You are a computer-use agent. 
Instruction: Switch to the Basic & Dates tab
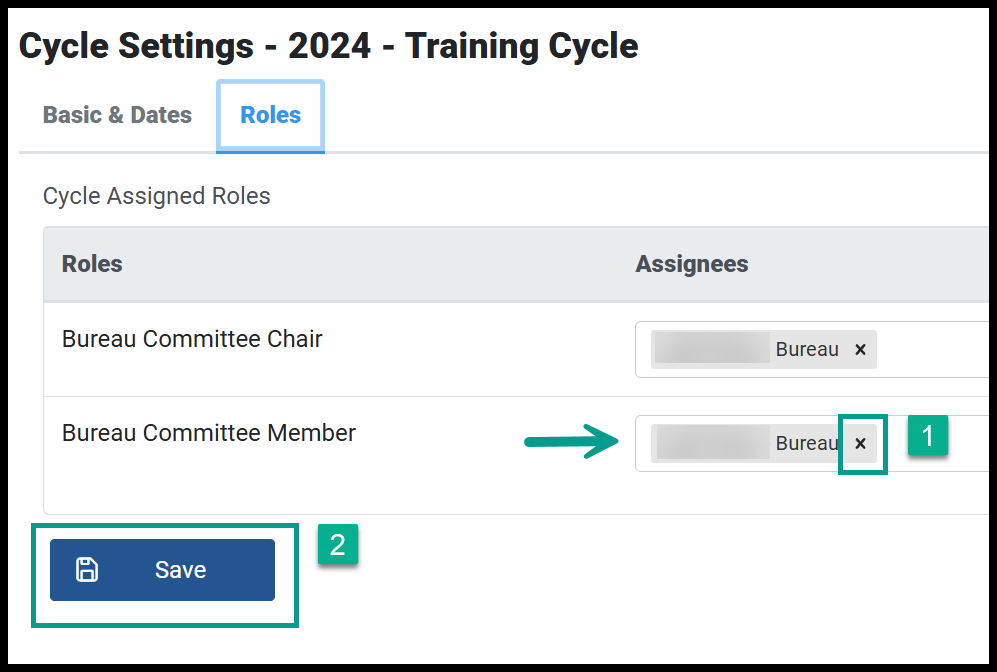(x=117, y=115)
